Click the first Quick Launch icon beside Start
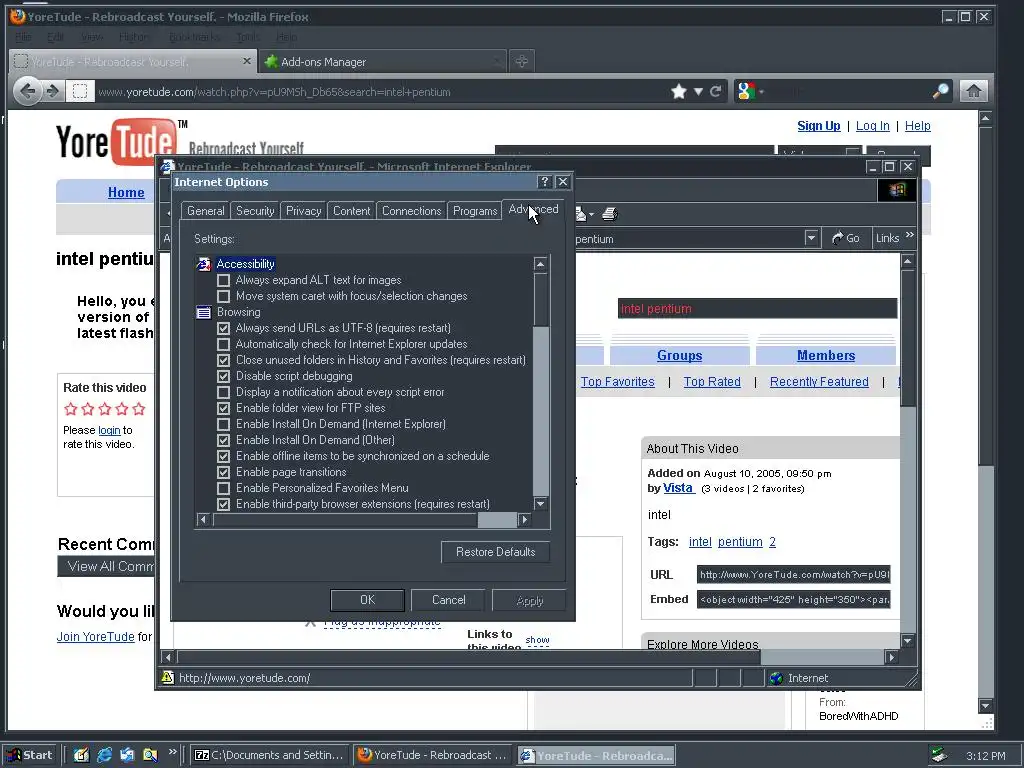The image size is (1024, 768). click(81, 755)
